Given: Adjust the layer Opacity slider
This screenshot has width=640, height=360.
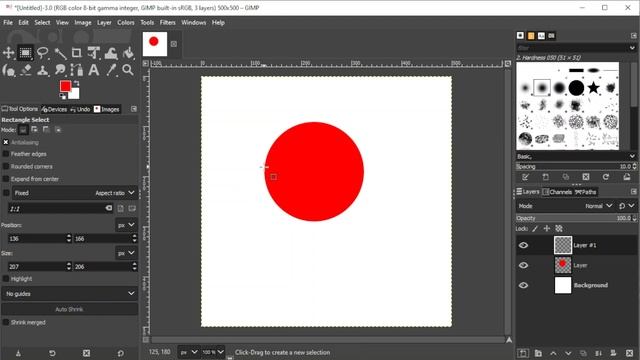Looking at the screenshot, I should pyautogui.click(x=576, y=218).
